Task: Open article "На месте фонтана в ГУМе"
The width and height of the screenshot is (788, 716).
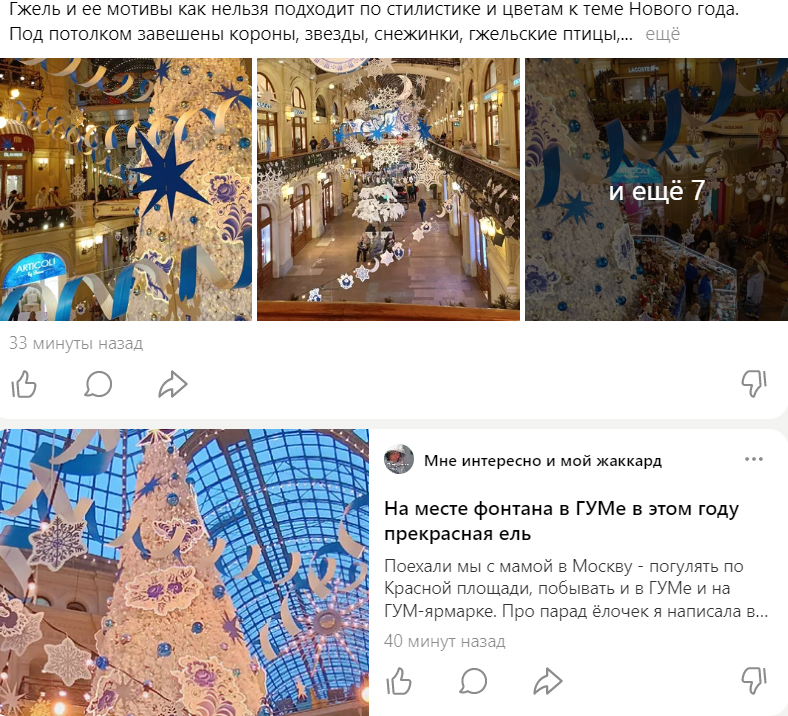Action: pyautogui.click(x=561, y=521)
